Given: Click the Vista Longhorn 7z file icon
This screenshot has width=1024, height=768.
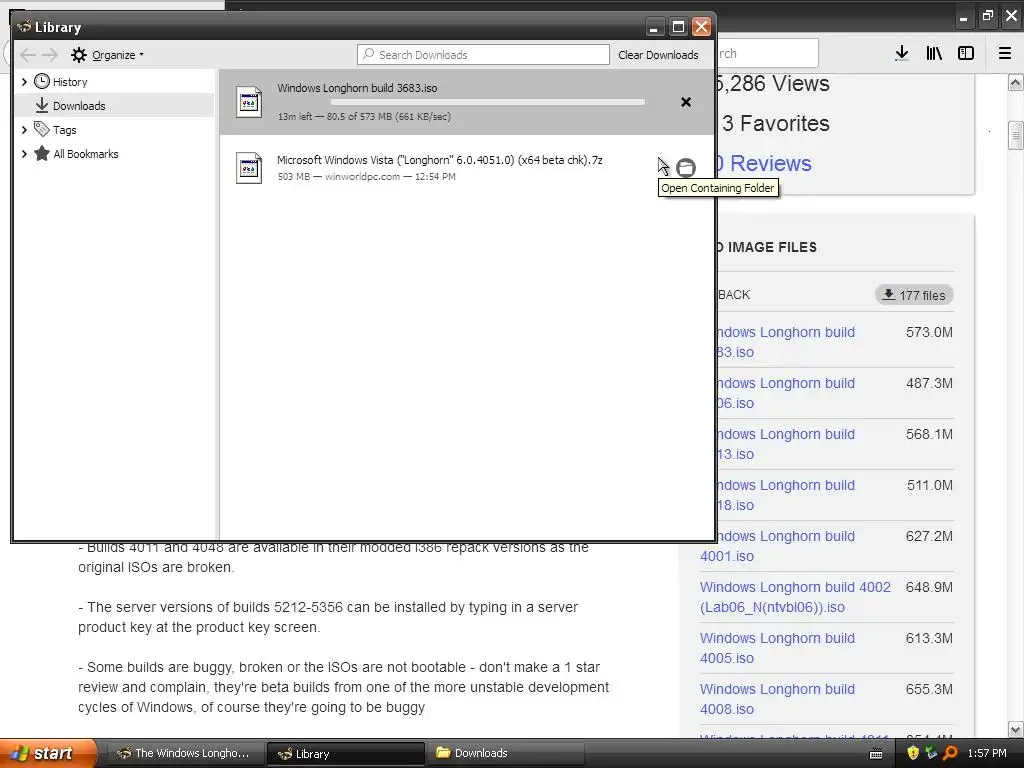Looking at the screenshot, I should 249,168.
